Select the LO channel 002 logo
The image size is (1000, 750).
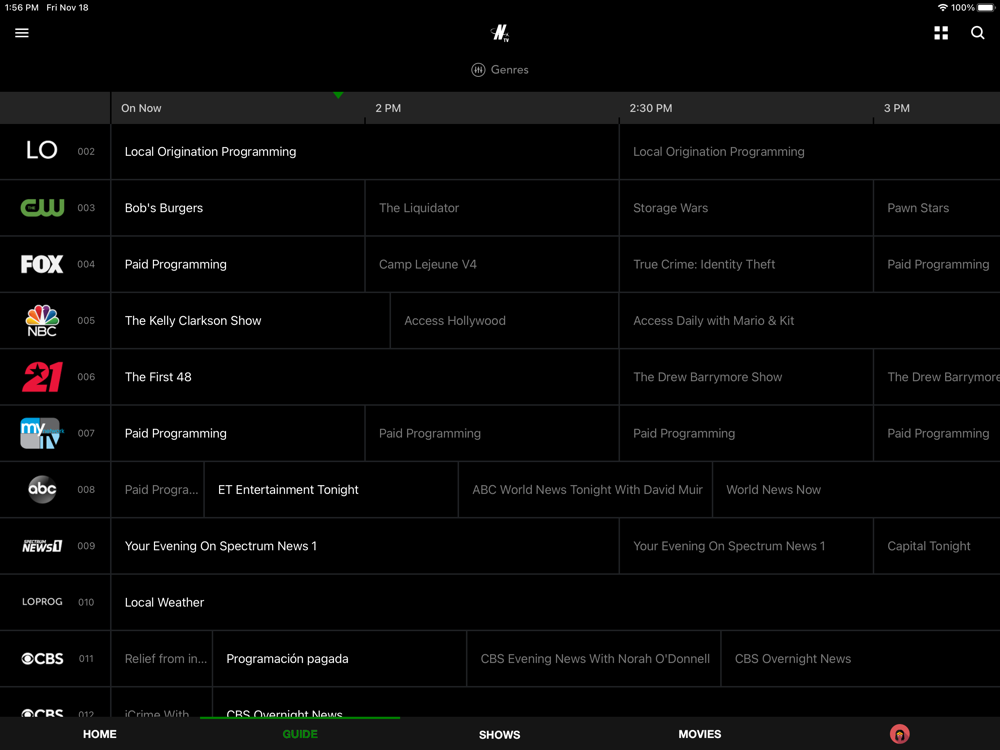tap(42, 151)
